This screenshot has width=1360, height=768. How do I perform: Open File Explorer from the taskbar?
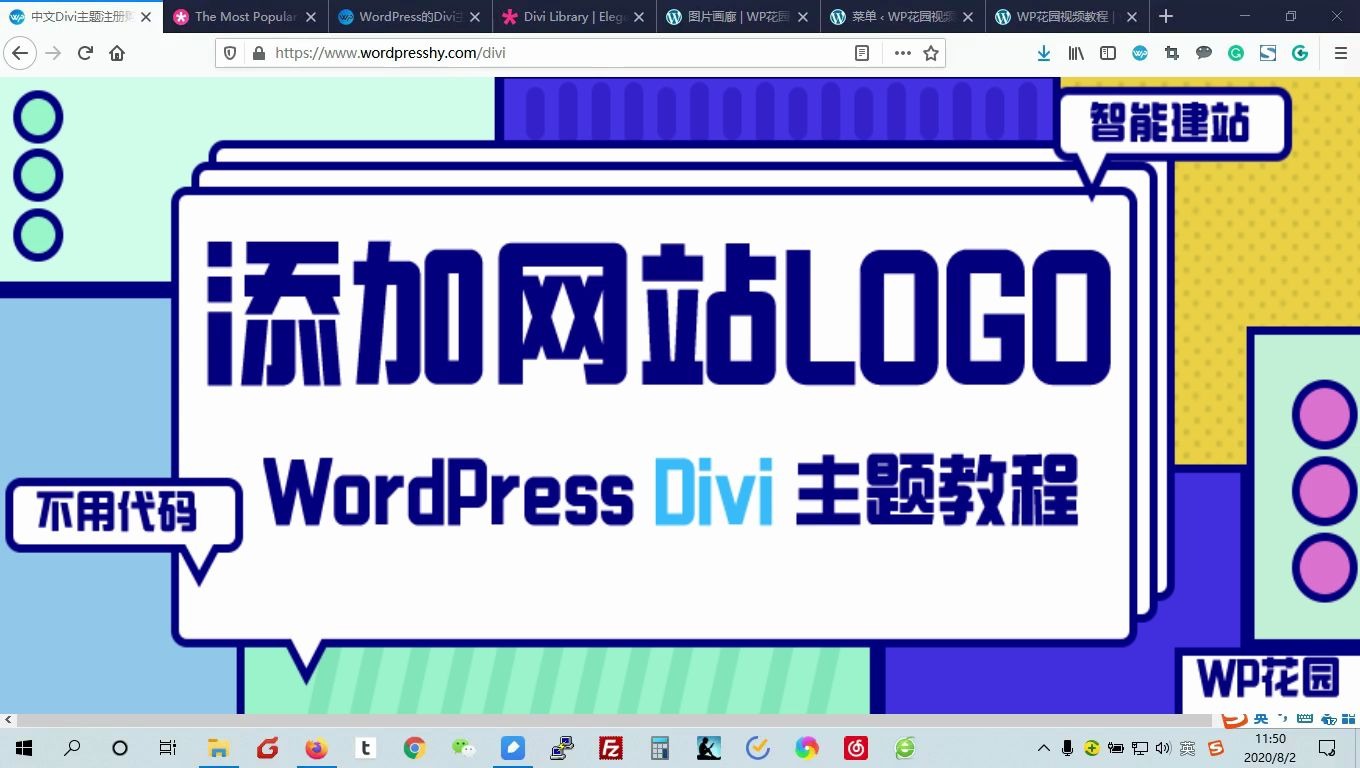pyautogui.click(x=218, y=748)
